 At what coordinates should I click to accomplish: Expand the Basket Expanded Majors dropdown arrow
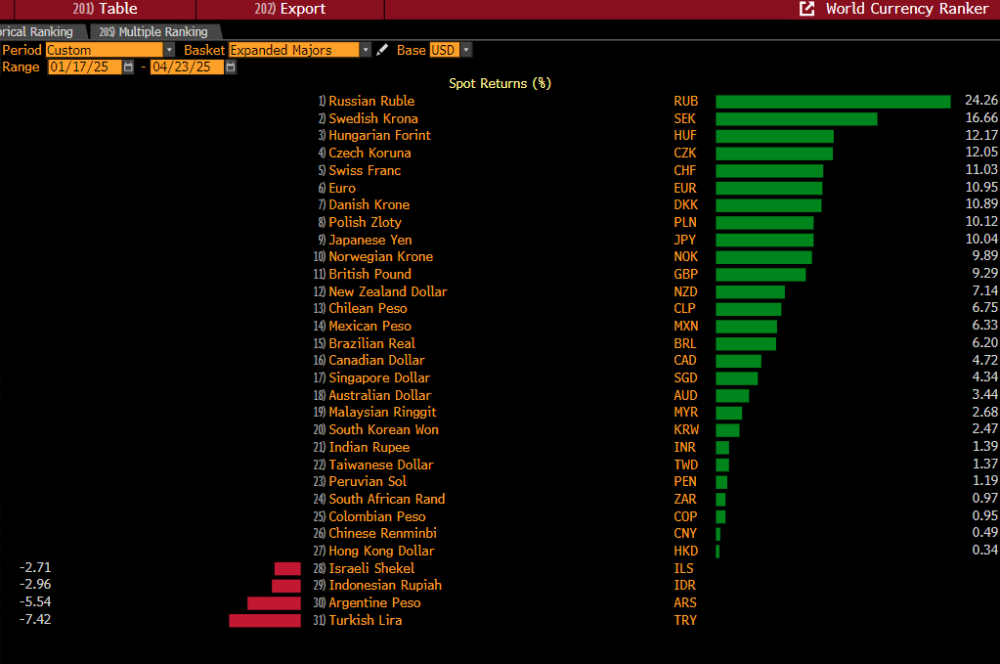click(365, 50)
